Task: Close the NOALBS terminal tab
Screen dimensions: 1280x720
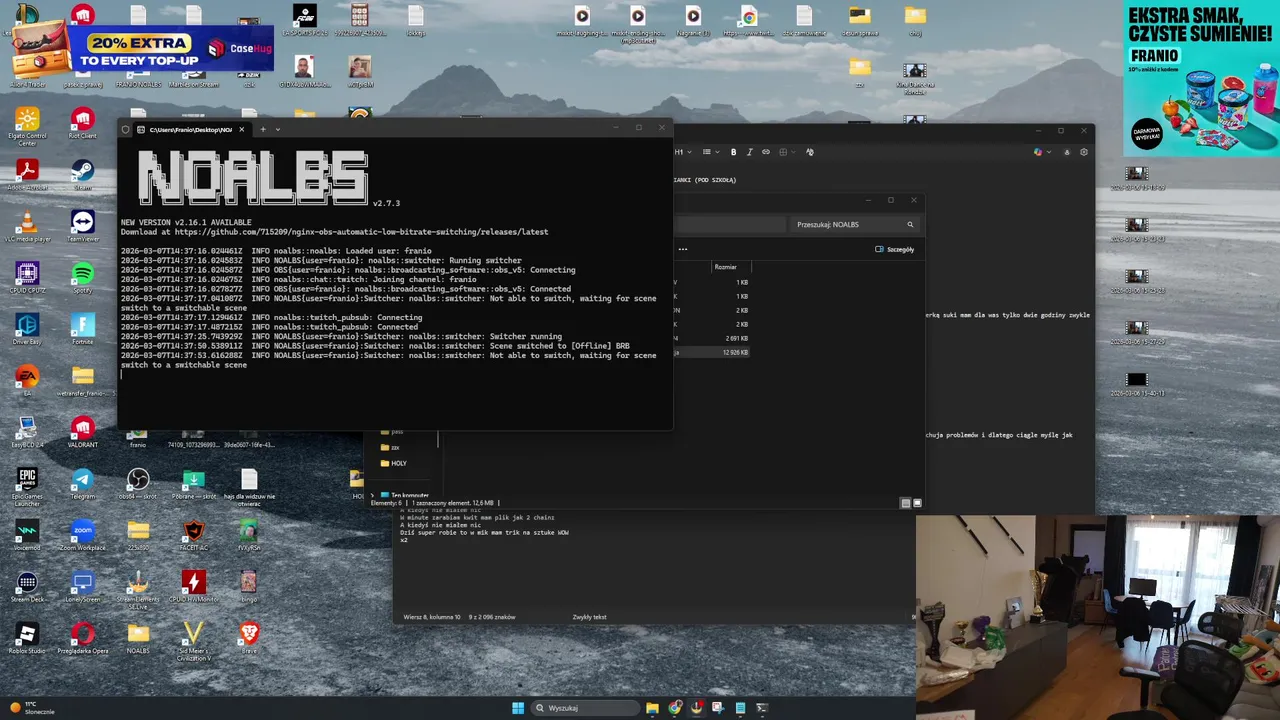Action: pyautogui.click(x=241, y=129)
